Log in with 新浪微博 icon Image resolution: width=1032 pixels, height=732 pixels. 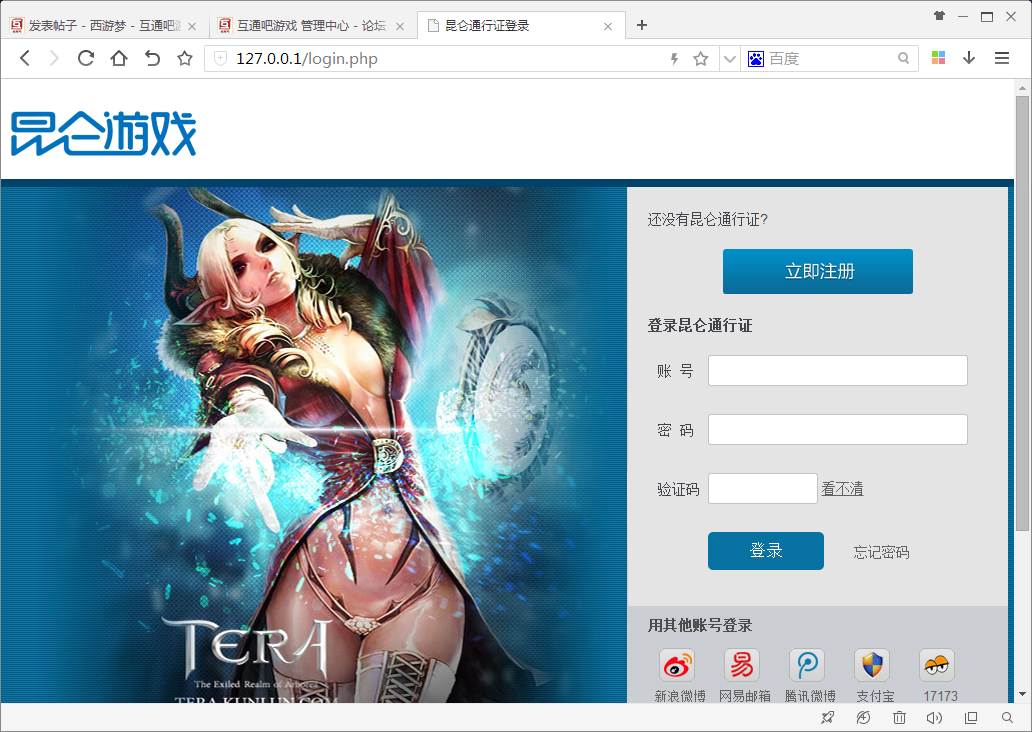(678, 665)
